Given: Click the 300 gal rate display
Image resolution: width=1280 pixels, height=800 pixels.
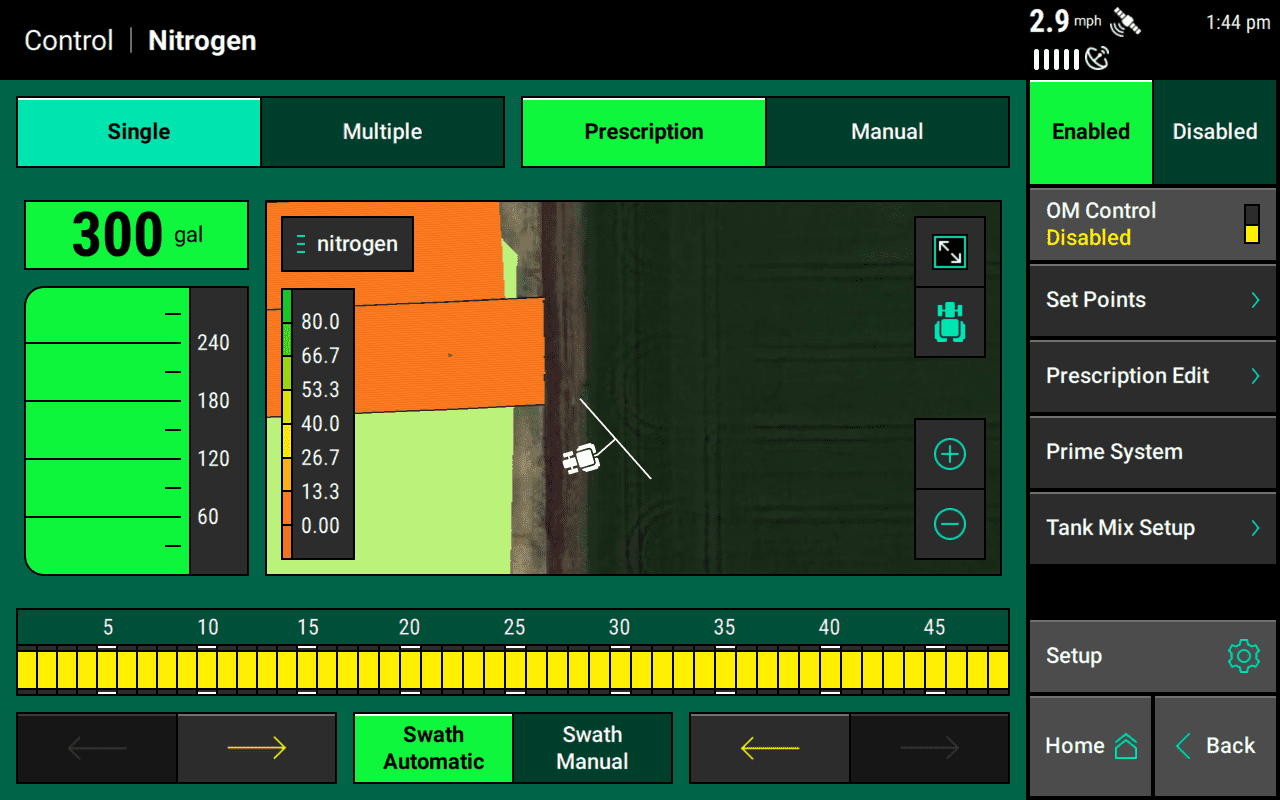Looking at the screenshot, I should [x=136, y=234].
